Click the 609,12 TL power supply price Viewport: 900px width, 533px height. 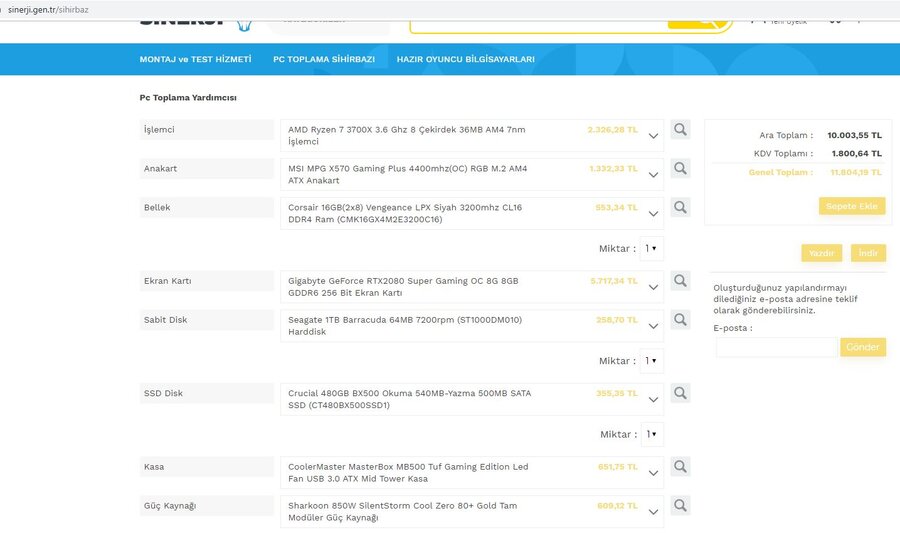617,506
